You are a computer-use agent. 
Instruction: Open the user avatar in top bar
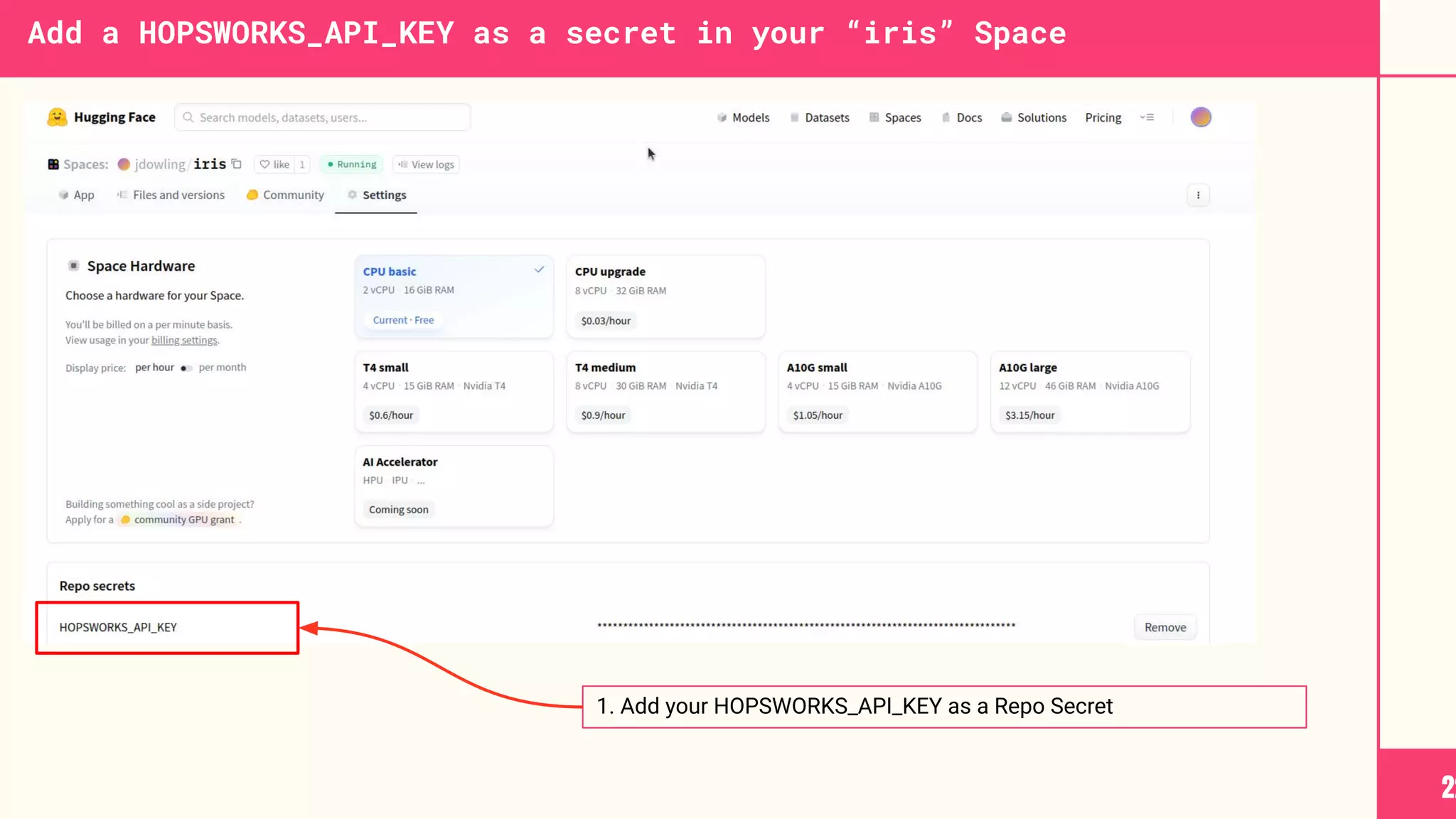(x=1201, y=117)
